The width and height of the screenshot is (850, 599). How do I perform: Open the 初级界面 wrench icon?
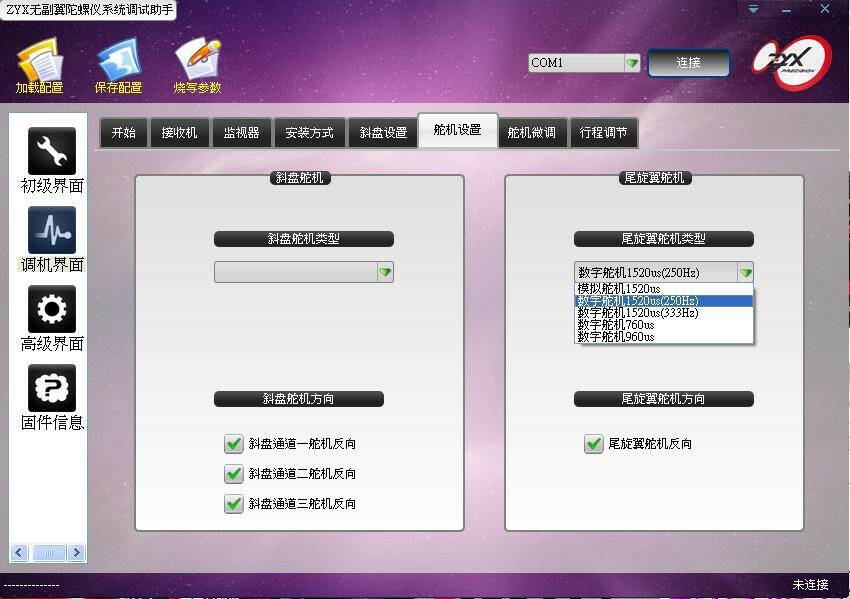(52, 151)
